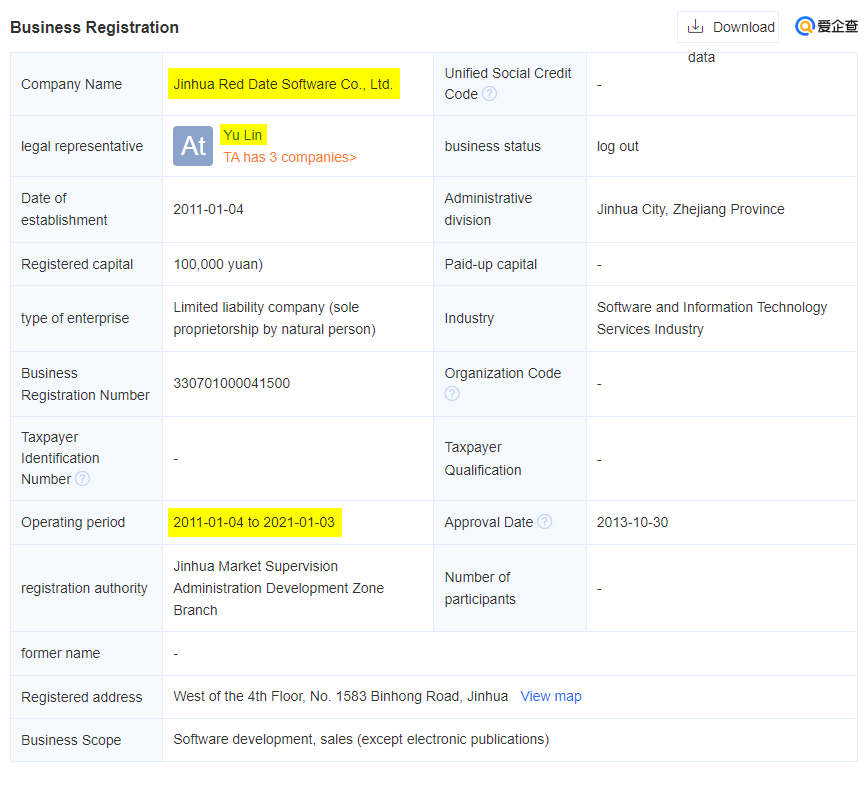Click the approval date value 2013-10-30

(632, 522)
